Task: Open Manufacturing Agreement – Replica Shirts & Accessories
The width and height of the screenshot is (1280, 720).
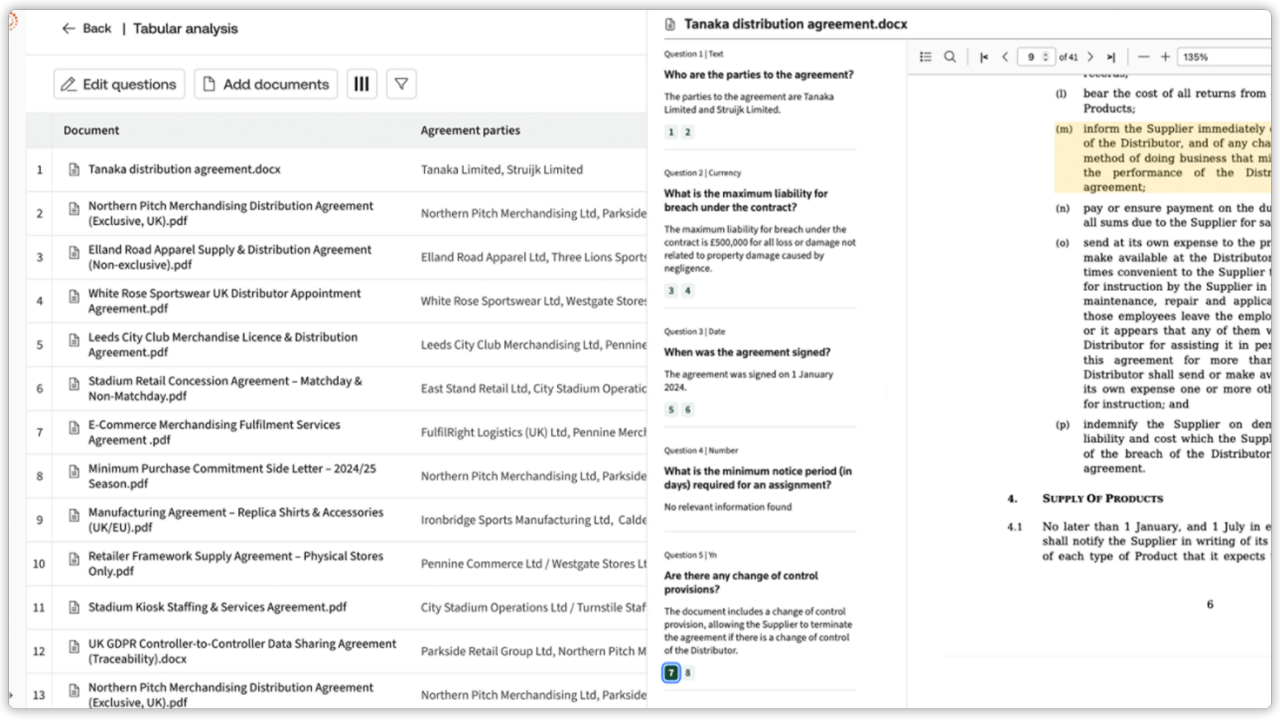Action: point(236,520)
